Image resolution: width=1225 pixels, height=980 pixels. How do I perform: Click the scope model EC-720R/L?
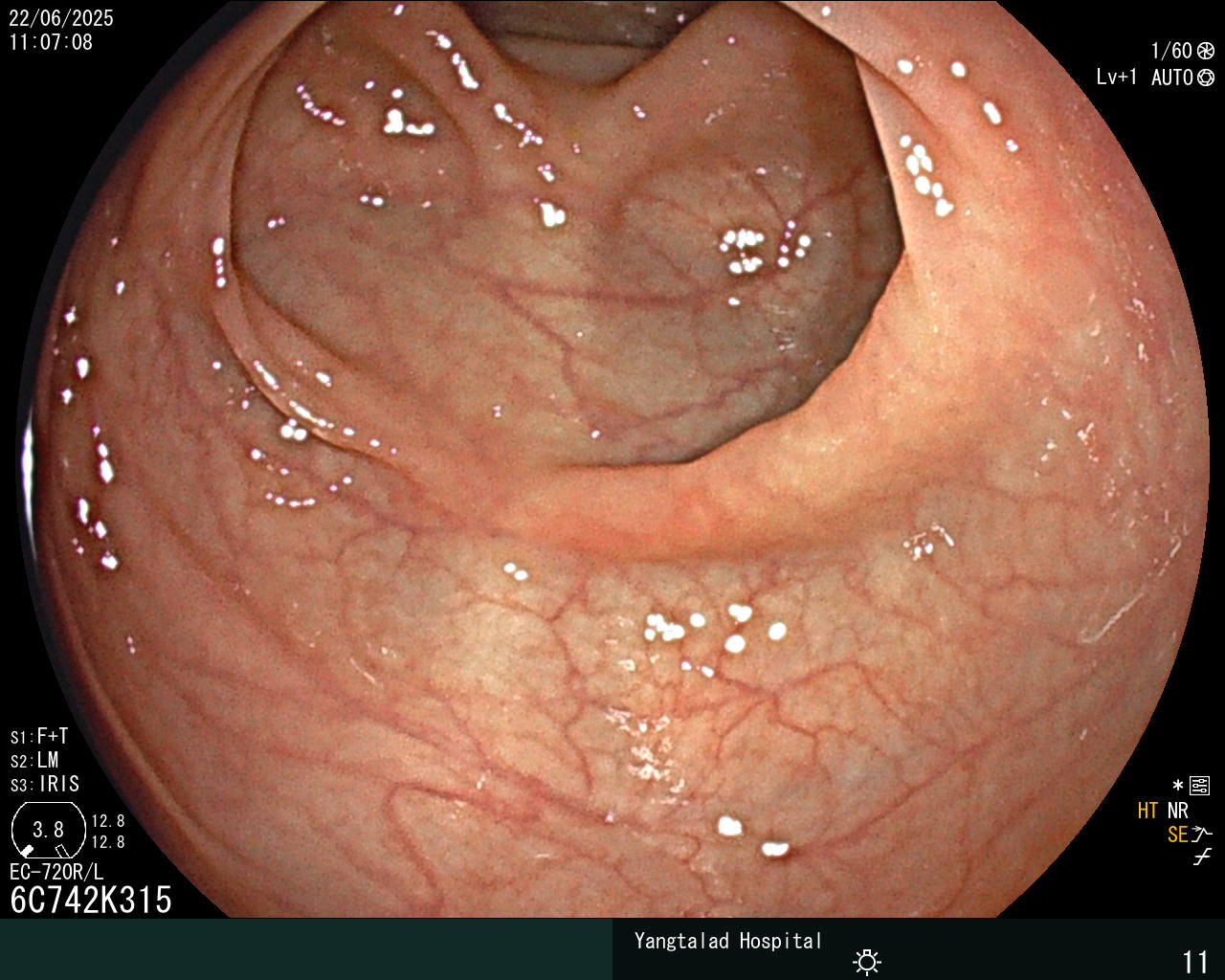coord(56,872)
